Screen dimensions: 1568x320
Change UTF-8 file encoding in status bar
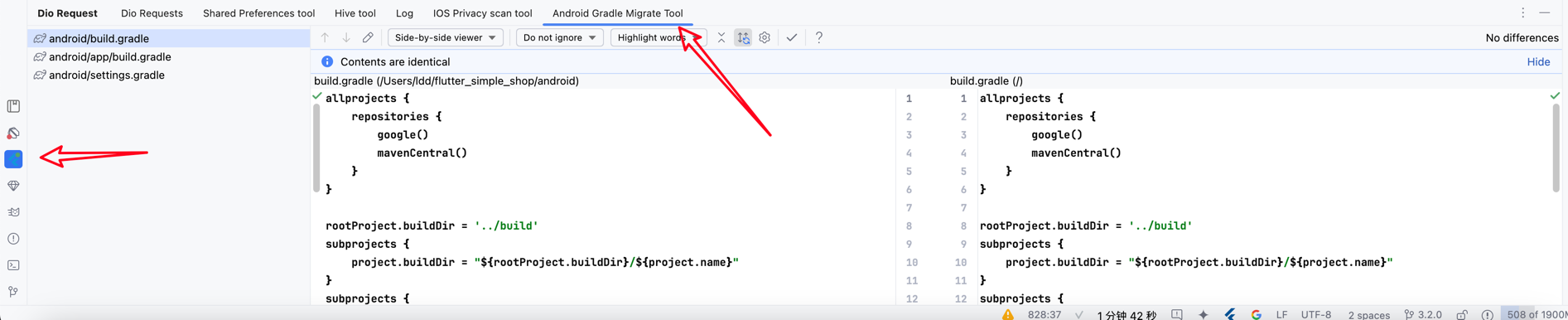1316,314
